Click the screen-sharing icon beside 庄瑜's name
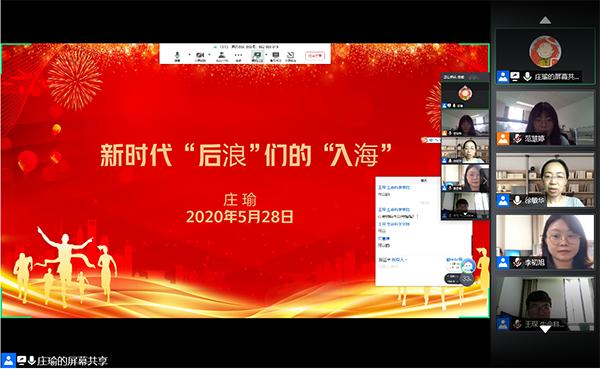Viewport: 600px width, 369px height. (515, 77)
